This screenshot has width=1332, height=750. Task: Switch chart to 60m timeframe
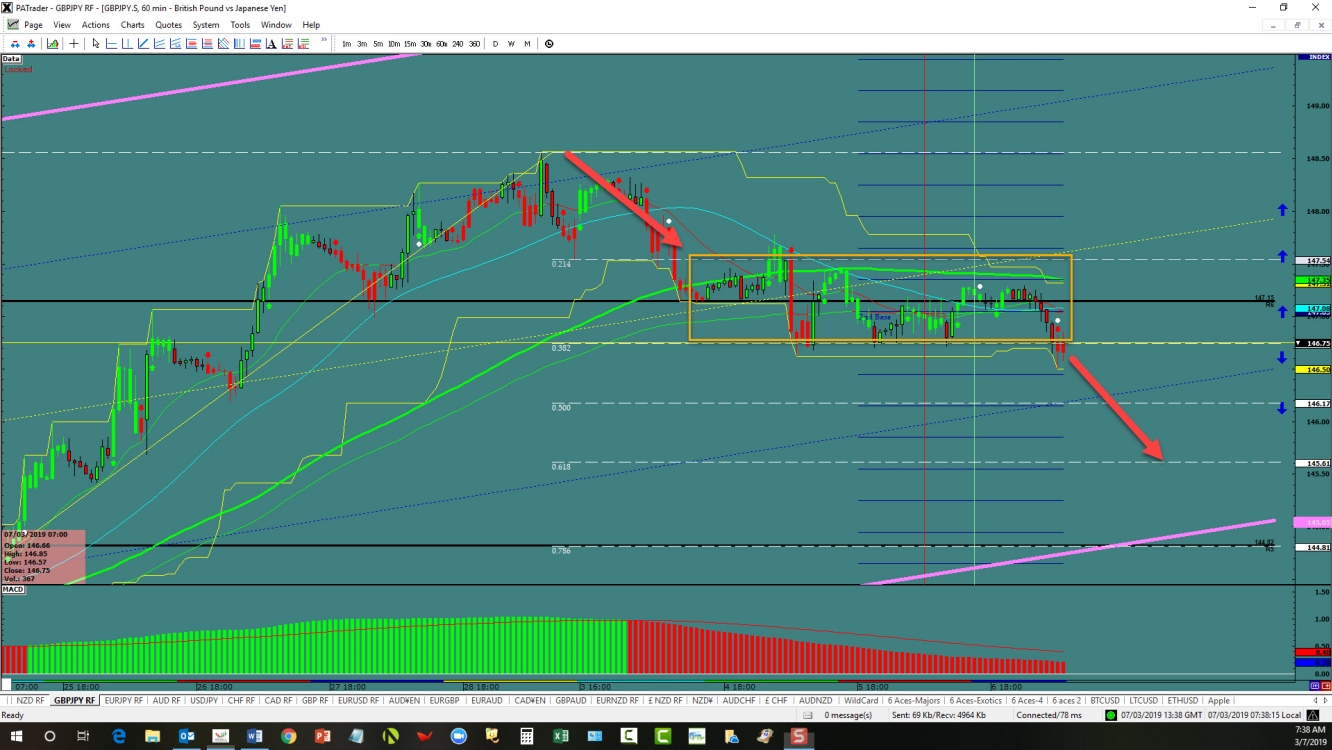tap(442, 43)
